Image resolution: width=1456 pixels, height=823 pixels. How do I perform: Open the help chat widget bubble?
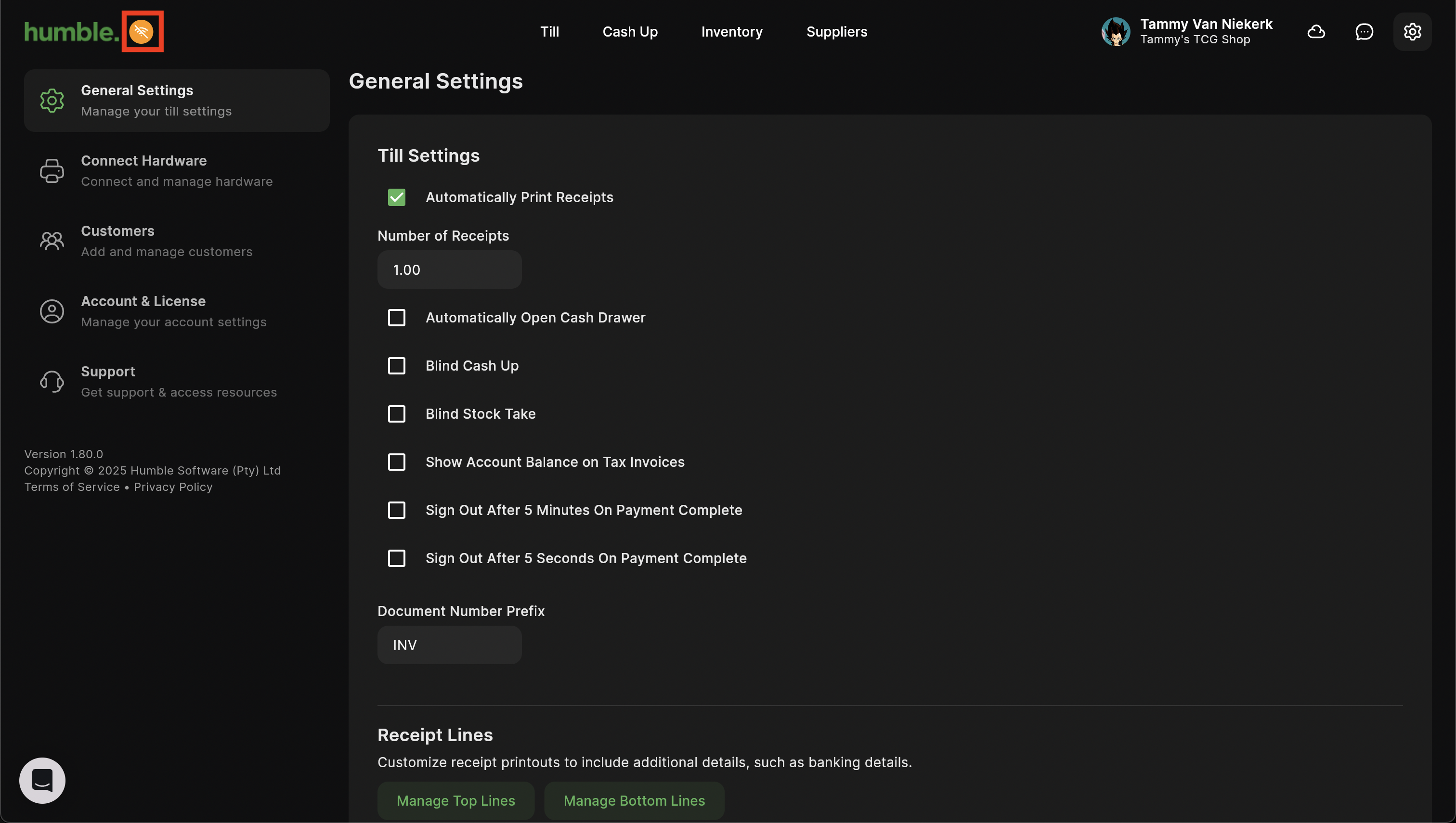42,780
